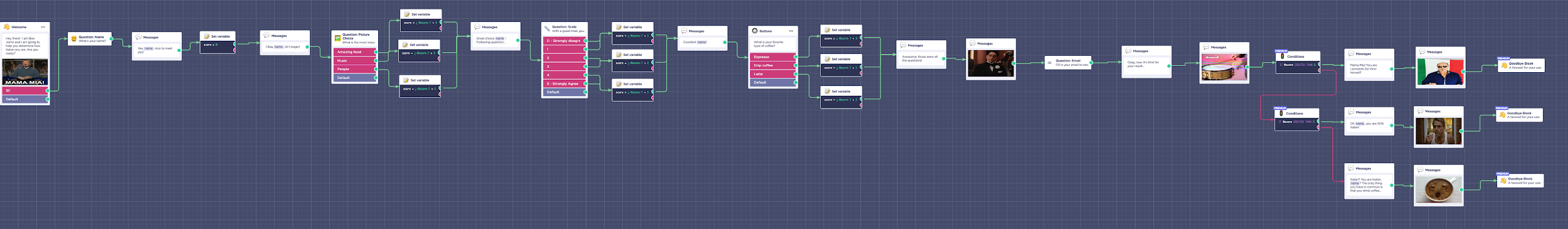Click the traffic light icon on first Conditions block
This screenshot has height=229, width=1568.
click(1282, 56)
